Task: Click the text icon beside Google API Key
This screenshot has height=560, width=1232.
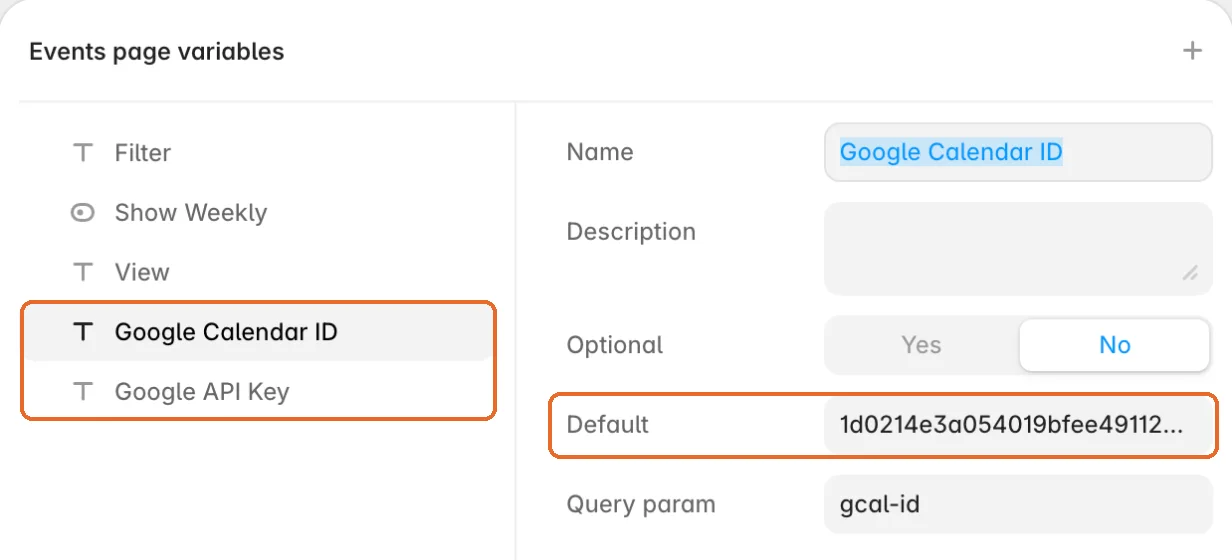Action: (x=83, y=392)
